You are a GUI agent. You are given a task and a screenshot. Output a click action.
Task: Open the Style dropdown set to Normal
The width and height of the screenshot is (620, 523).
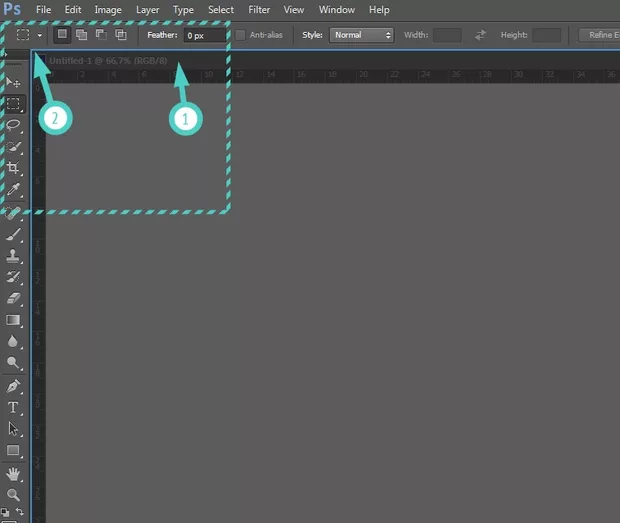[362, 35]
